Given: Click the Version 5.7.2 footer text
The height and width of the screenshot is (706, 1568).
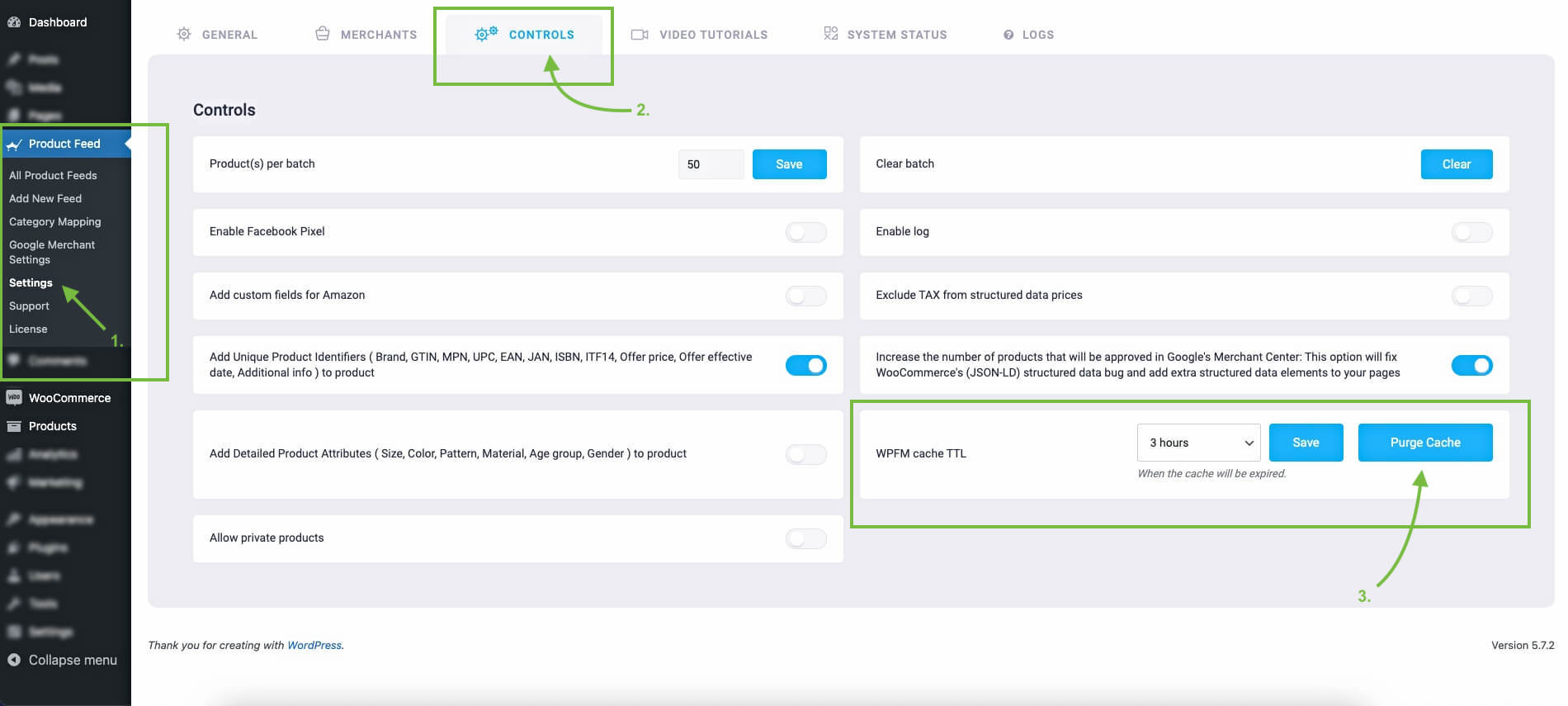Looking at the screenshot, I should pyautogui.click(x=1523, y=645).
